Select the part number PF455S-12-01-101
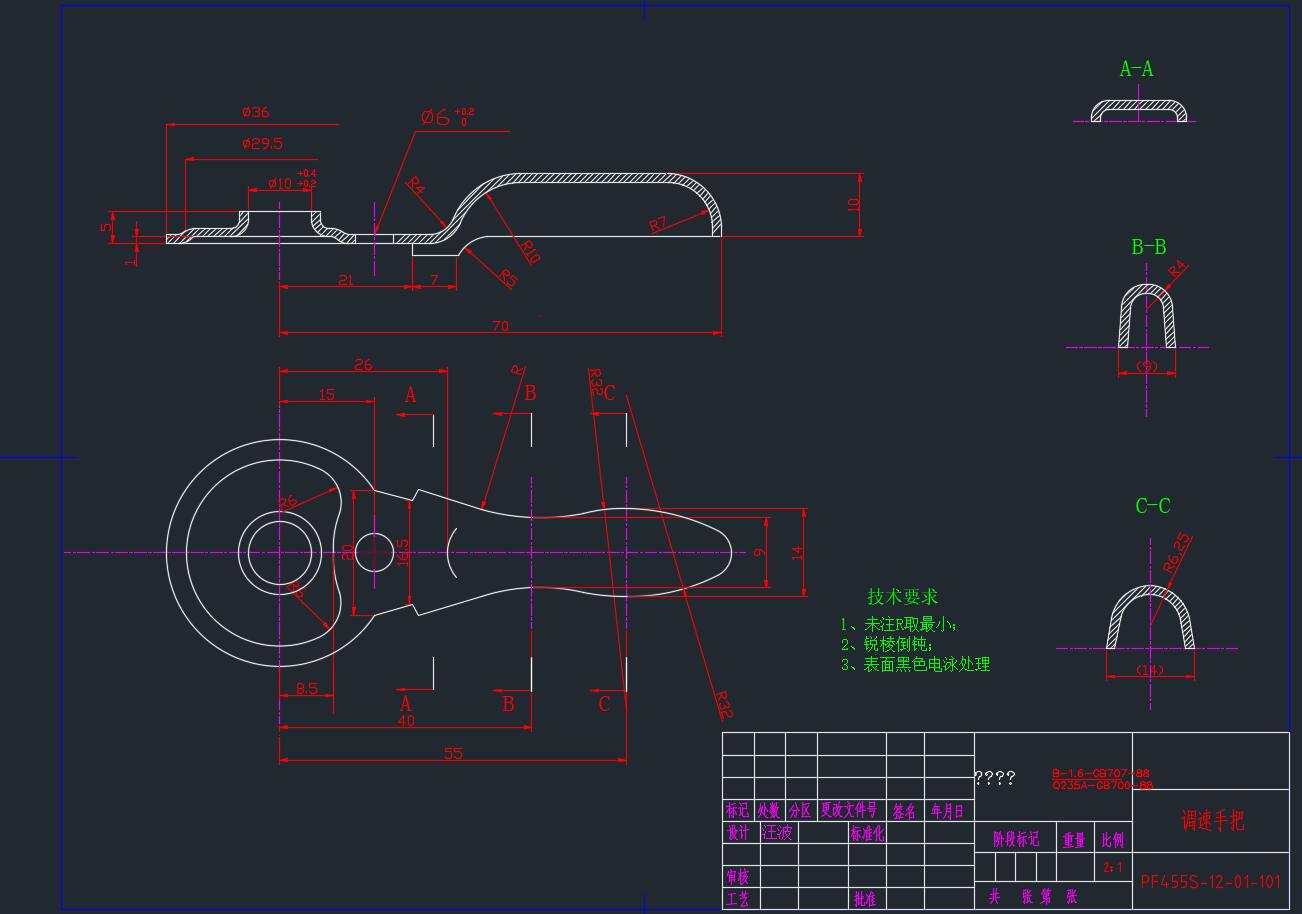Viewport: 1302px width, 914px height. pos(1210,882)
